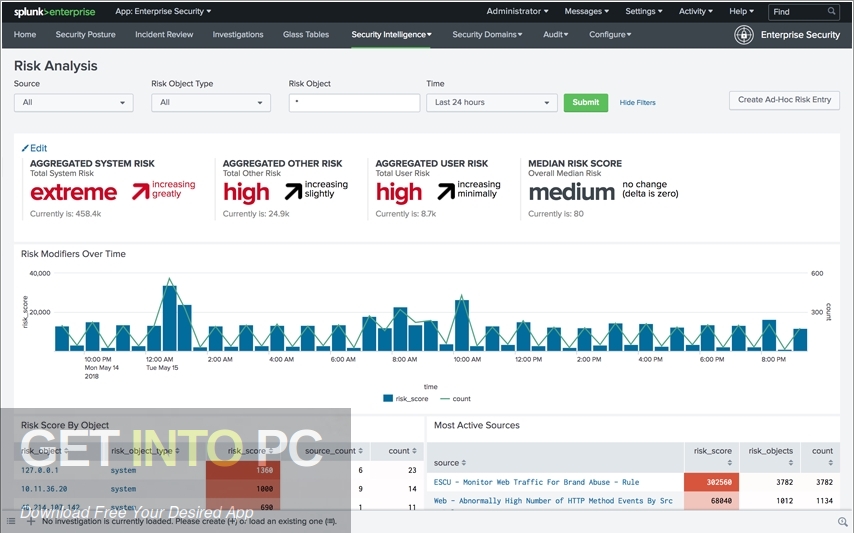
Task: Click in the Risk Object input field
Action: click(354, 102)
